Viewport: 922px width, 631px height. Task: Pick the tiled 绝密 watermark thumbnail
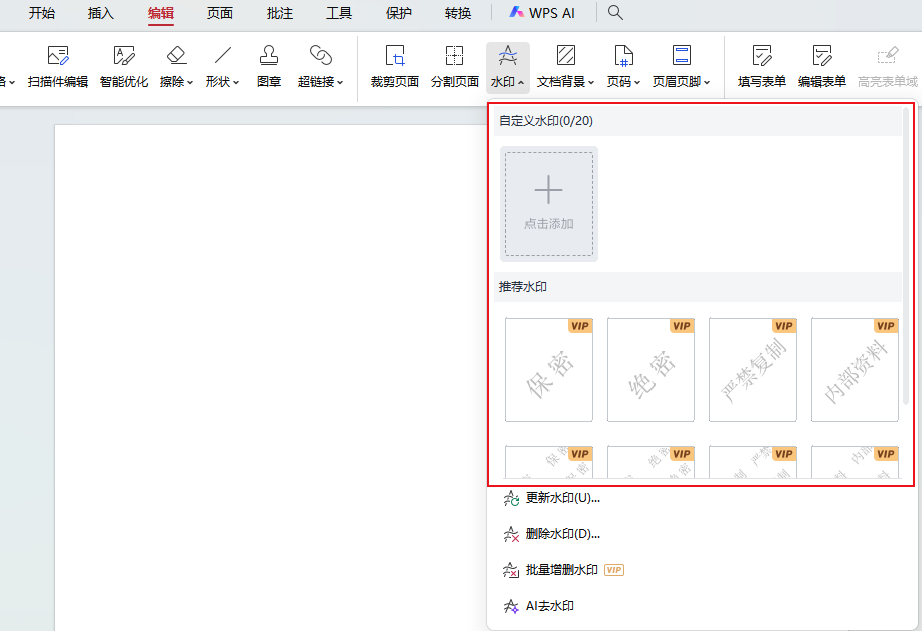click(650, 462)
